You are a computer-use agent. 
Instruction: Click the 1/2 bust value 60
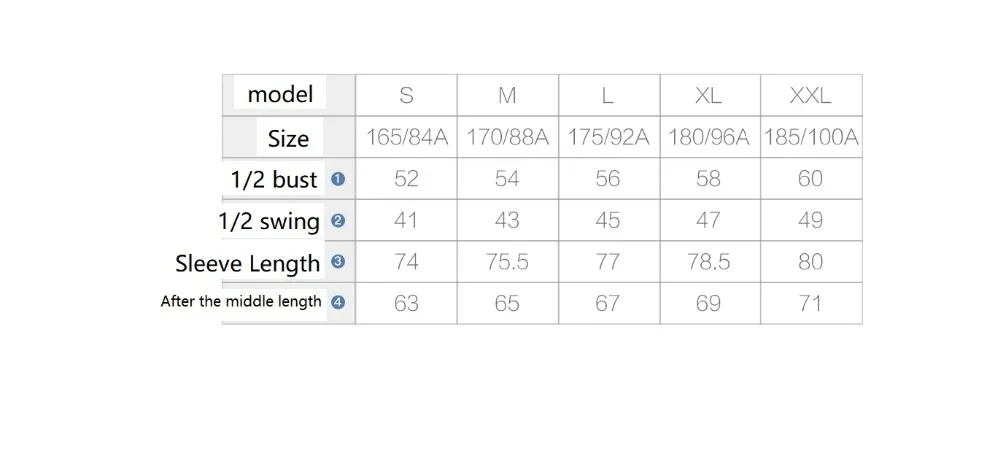810,178
